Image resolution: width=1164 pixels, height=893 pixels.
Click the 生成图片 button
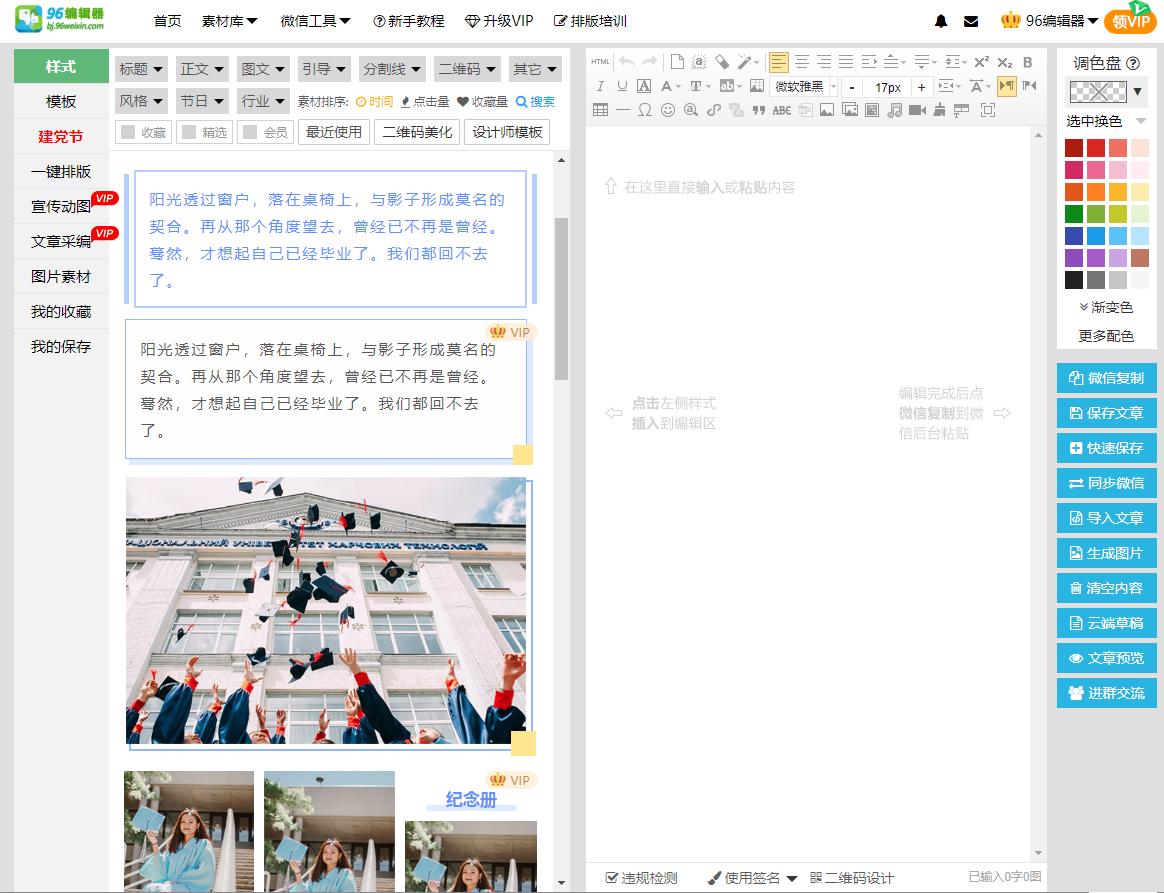(x=1106, y=552)
